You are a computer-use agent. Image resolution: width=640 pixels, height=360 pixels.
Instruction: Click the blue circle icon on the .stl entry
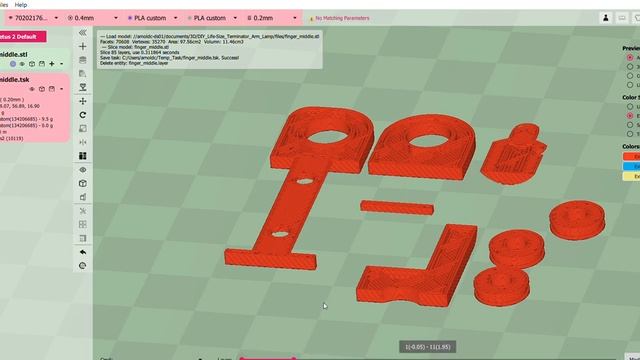pos(13,64)
